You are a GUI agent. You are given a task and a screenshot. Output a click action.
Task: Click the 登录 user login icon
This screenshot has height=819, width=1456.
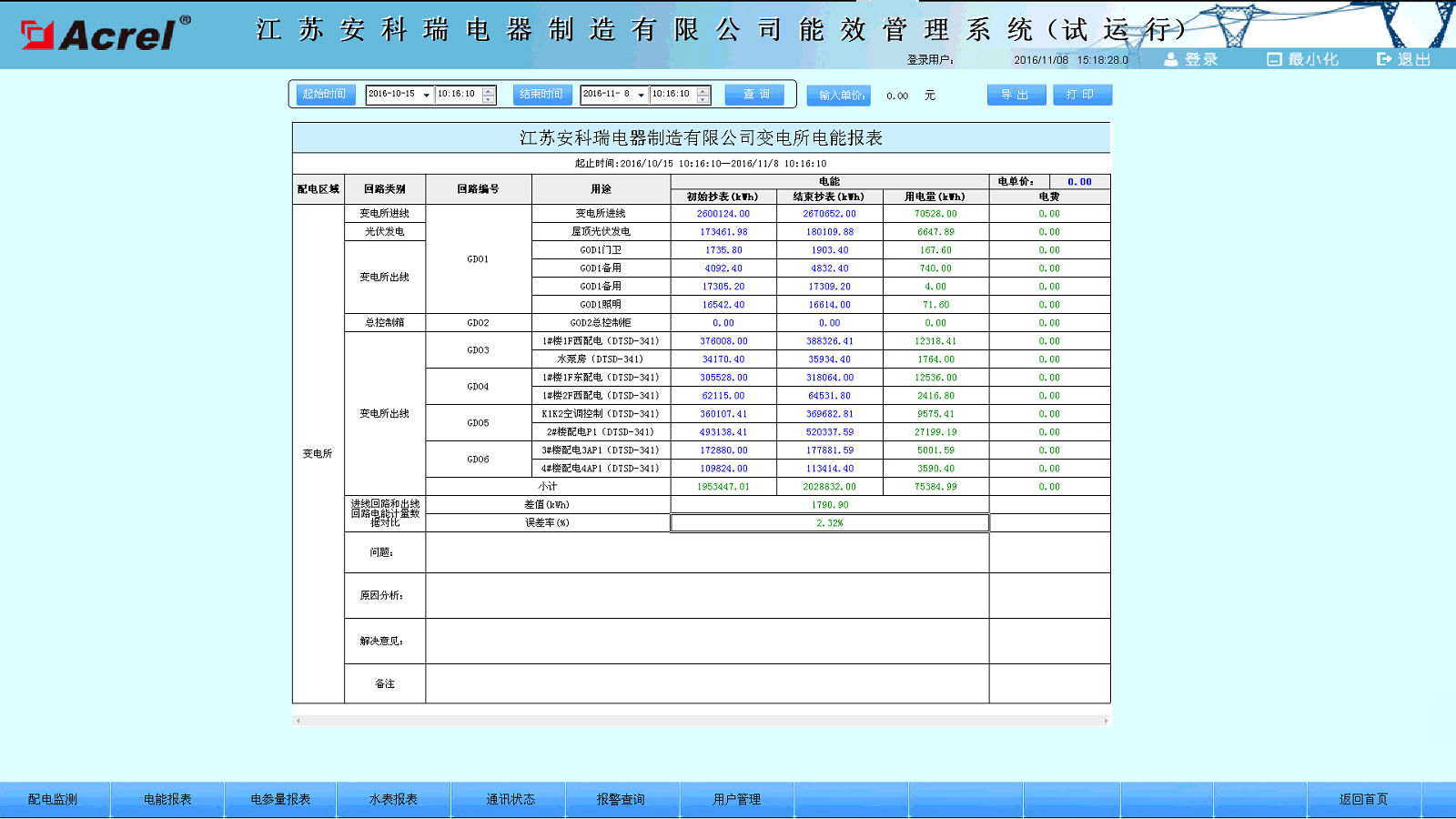pos(1171,59)
